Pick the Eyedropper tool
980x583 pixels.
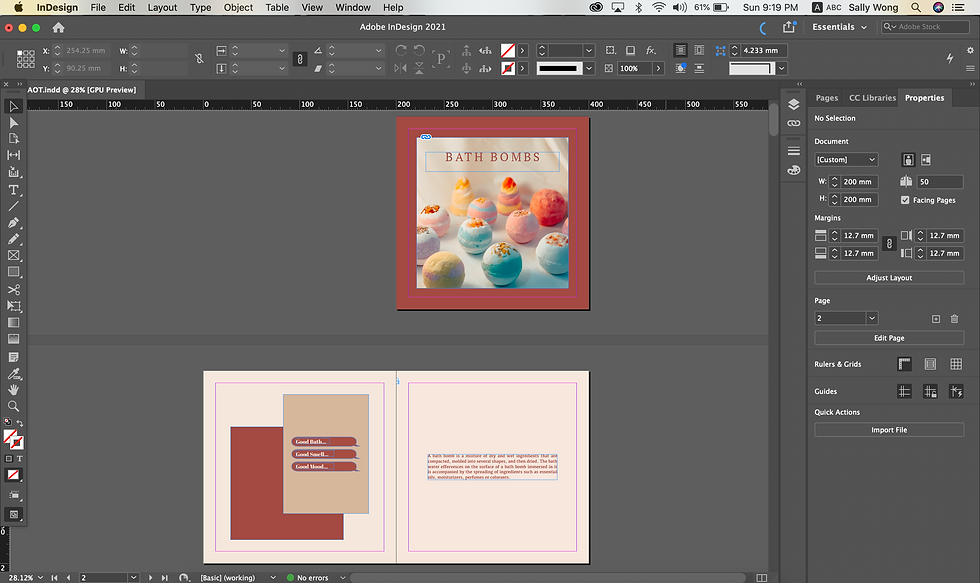pos(14,373)
